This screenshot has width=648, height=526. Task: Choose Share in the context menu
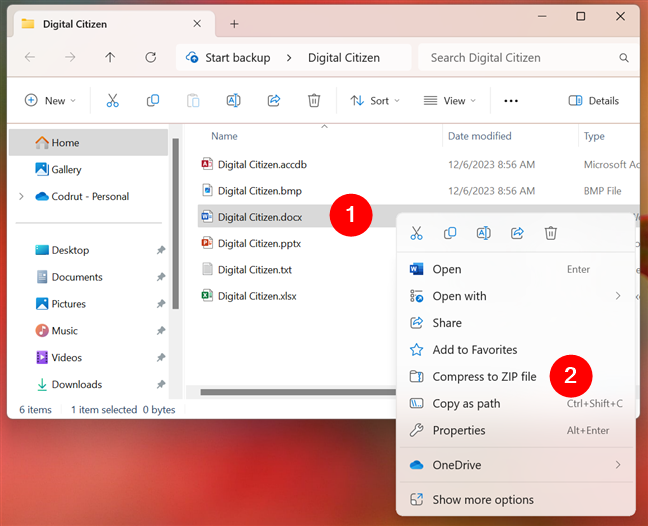515,323
